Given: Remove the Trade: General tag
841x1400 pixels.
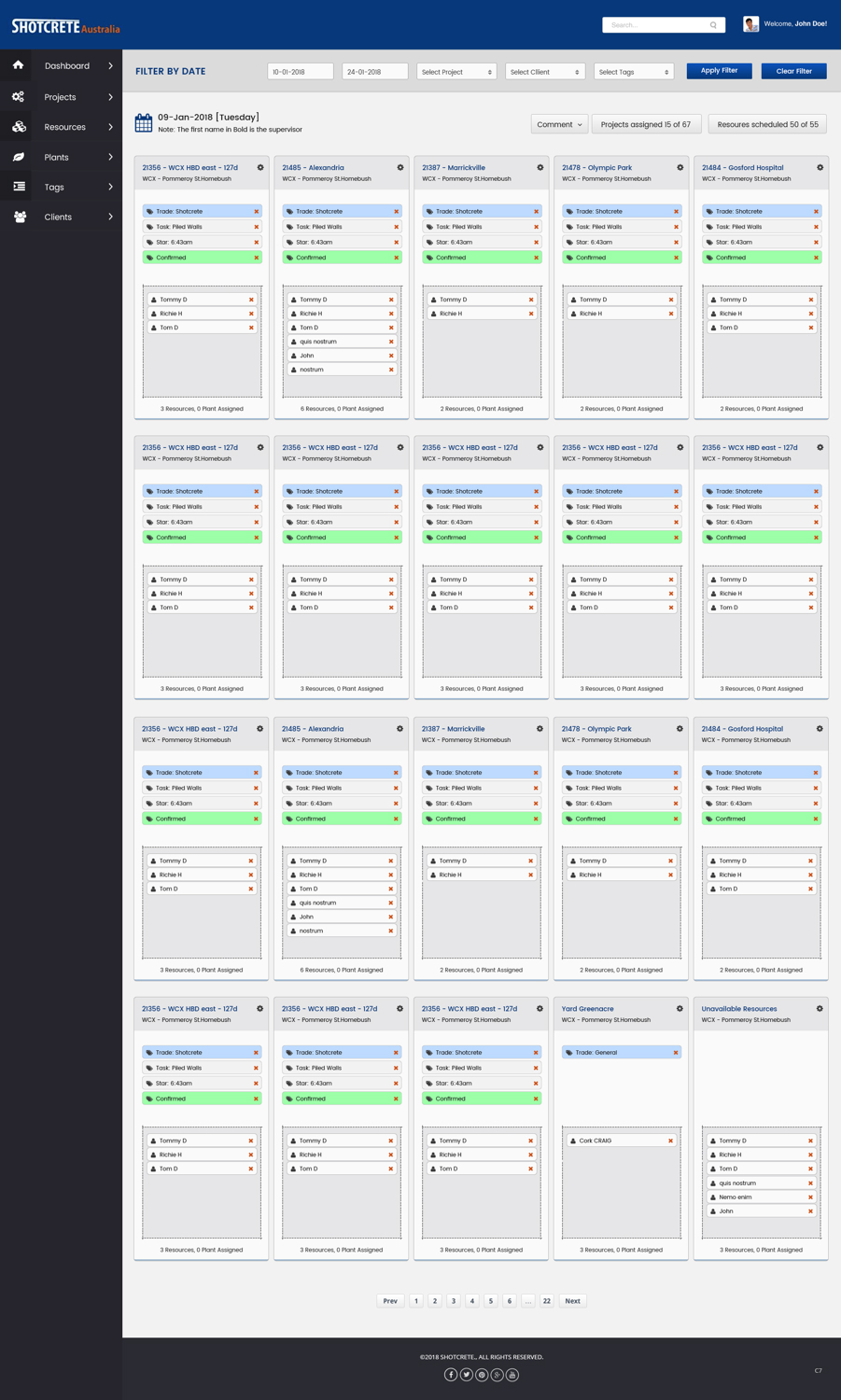Looking at the screenshot, I should click(x=676, y=1053).
